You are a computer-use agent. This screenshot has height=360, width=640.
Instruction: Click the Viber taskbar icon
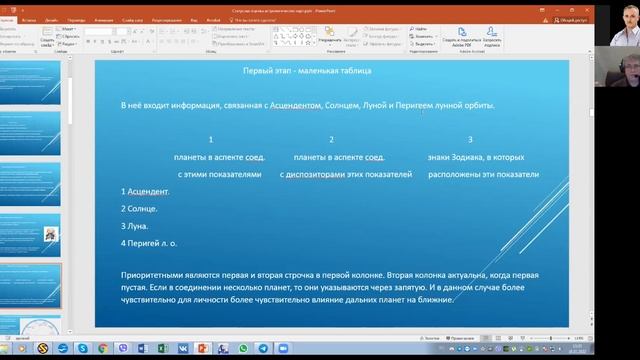coord(123,348)
